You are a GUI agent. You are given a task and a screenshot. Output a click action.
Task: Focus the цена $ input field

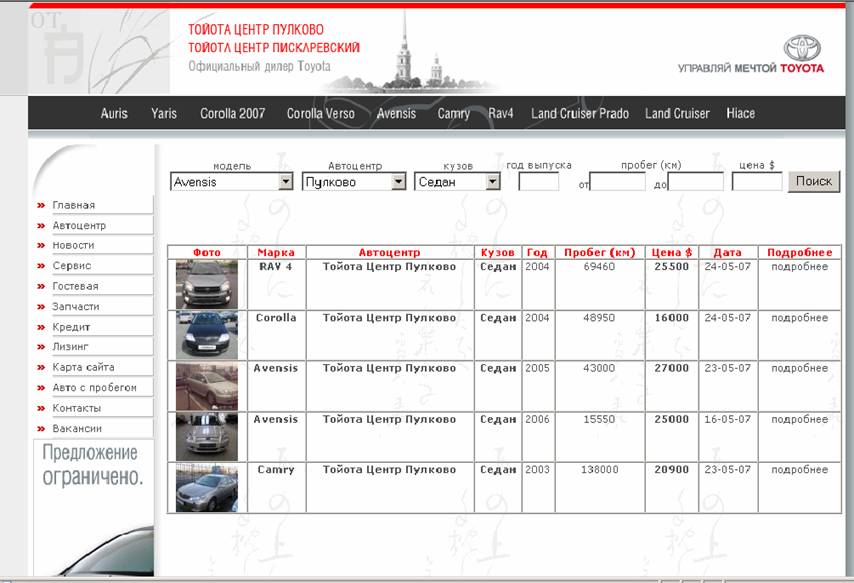point(757,181)
